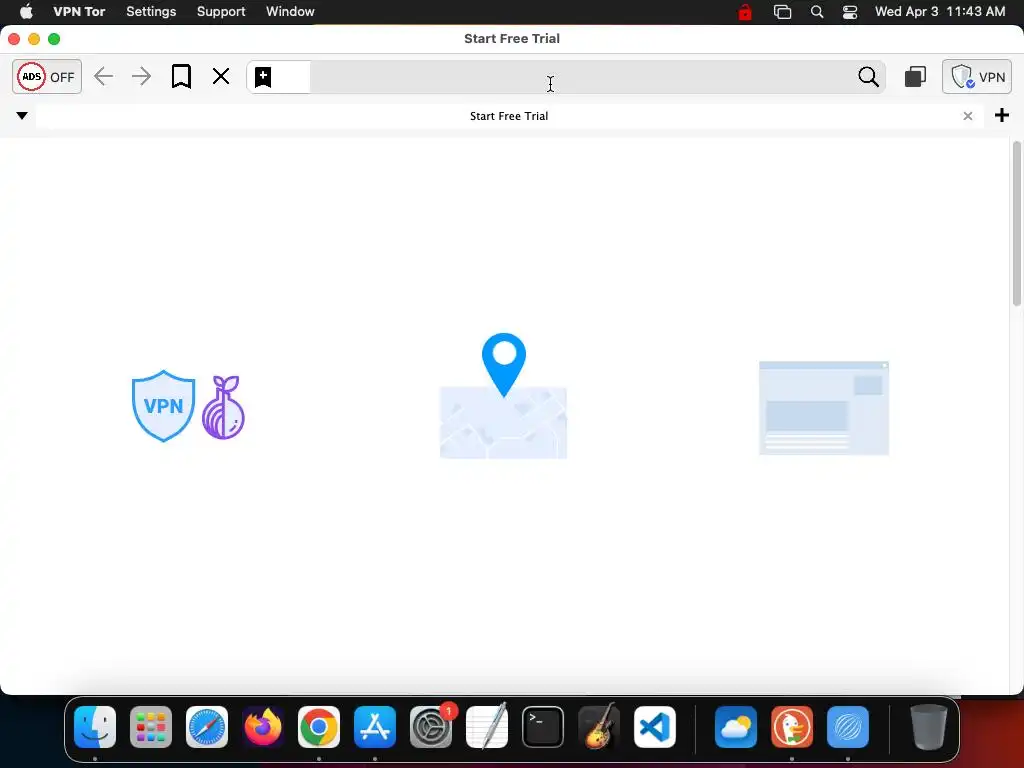Image resolution: width=1024 pixels, height=768 pixels.
Task: Add bookmark using the plus bookmark icon
Action: click(263, 76)
